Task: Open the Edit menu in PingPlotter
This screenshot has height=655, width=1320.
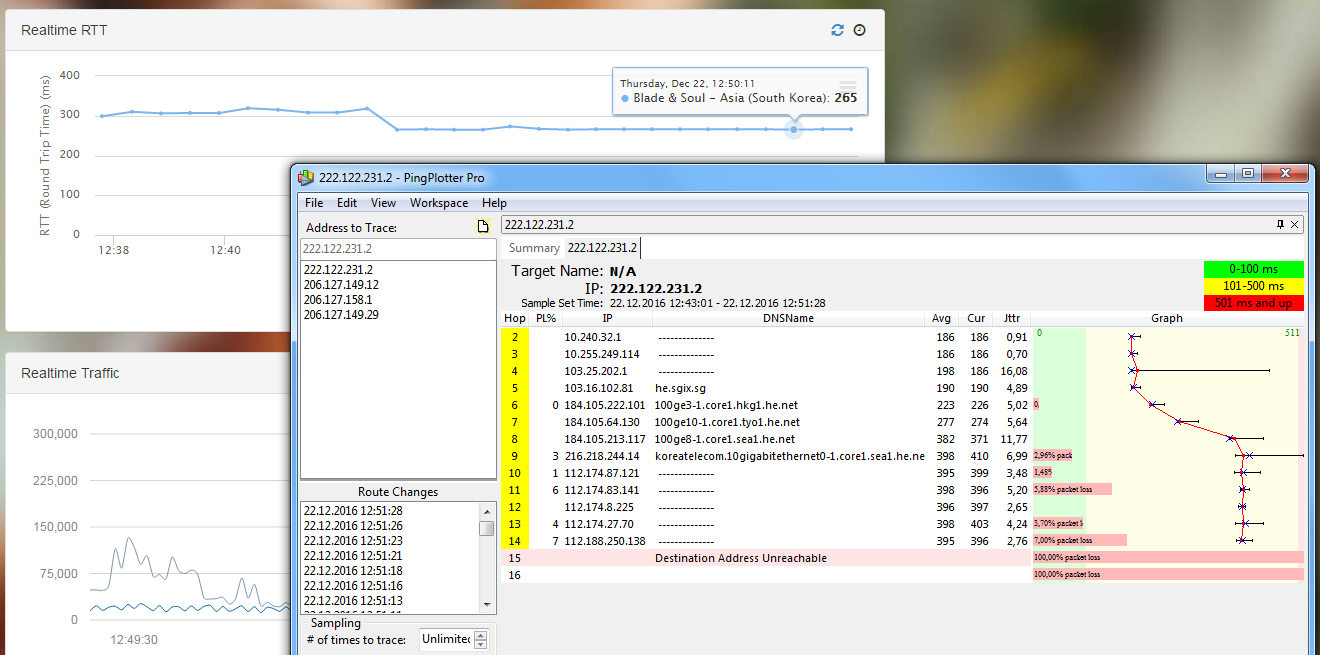Action: pyautogui.click(x=347, y=203)
